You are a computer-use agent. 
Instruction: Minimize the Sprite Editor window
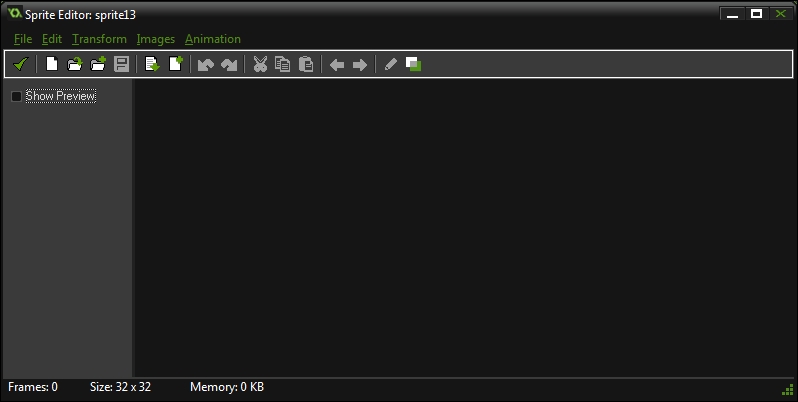(732, 14)
